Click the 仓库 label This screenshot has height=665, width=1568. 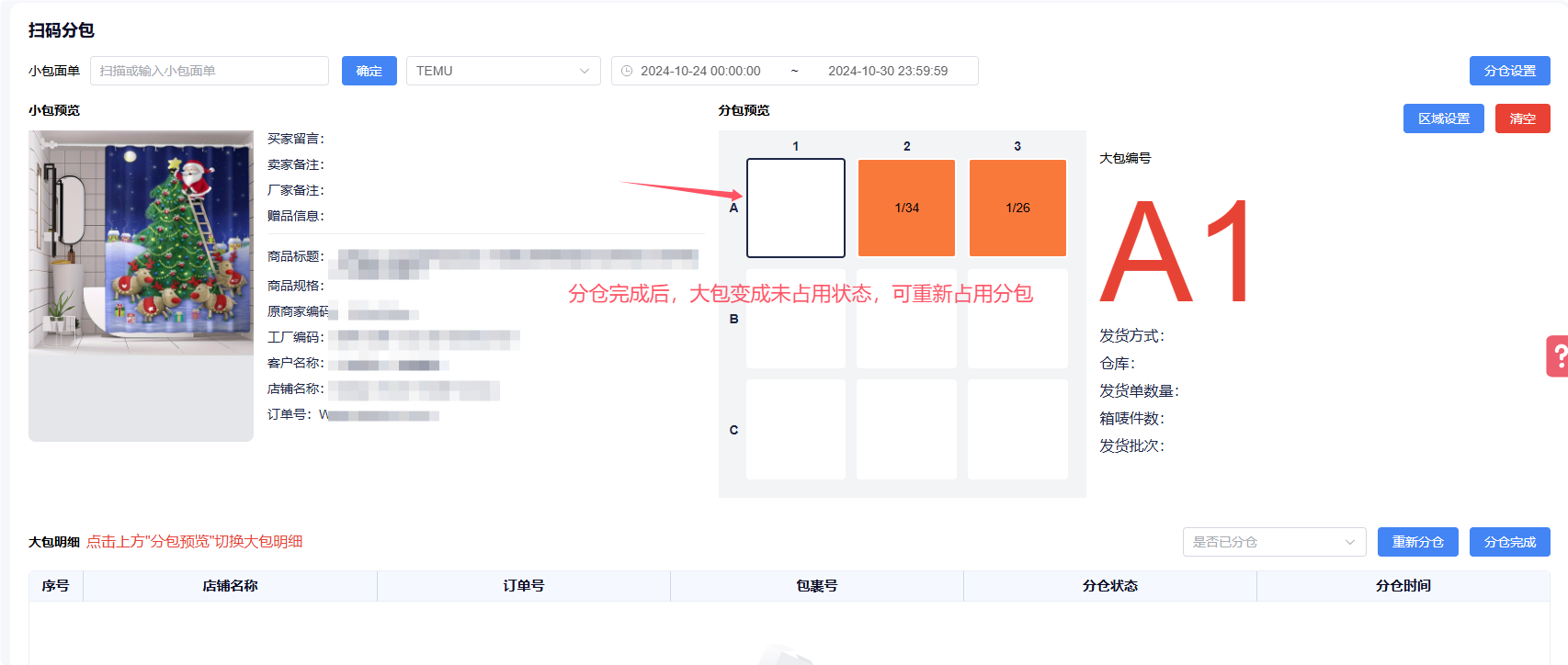tap(1117, 364)
